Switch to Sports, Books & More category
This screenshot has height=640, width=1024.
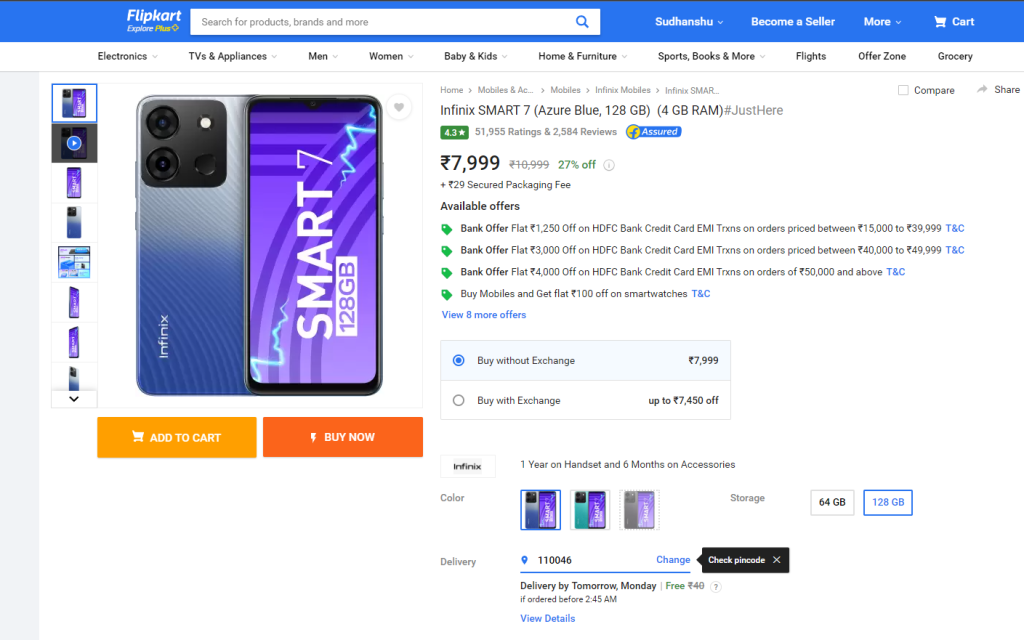point(706,56)
